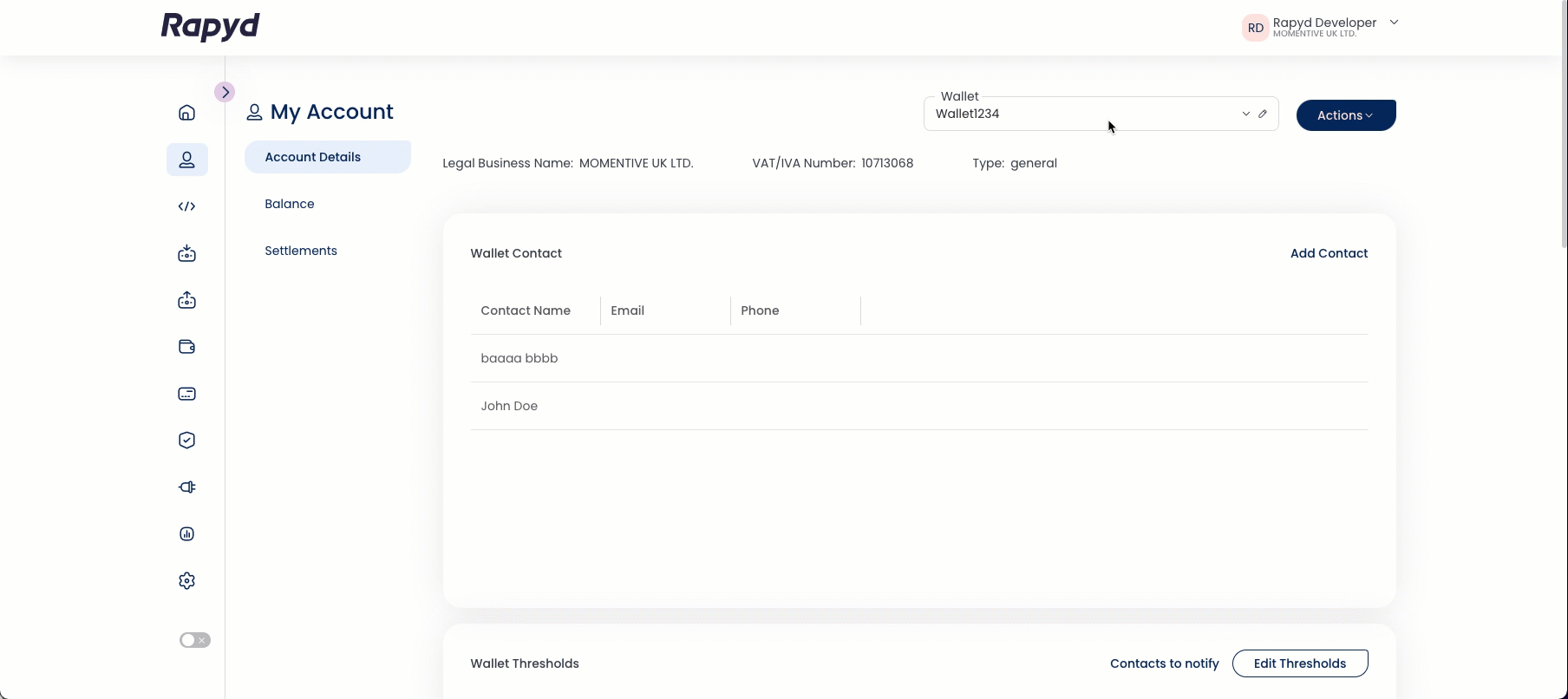Open the Protect shield icon in sidebar
The width and height of the screenshot is (1568, 699).
[186, 441]
